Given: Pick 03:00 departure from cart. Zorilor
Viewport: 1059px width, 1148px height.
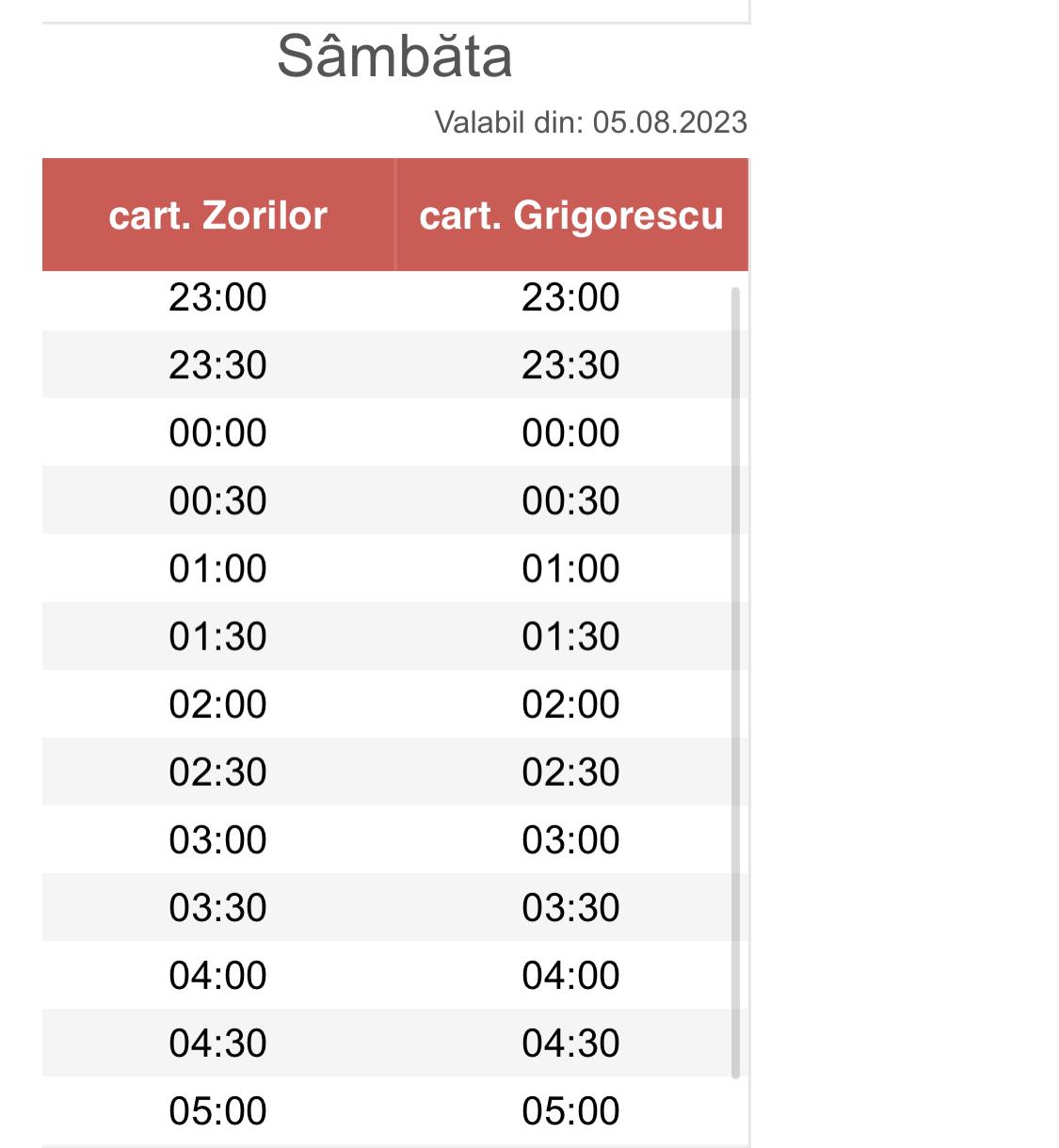Looking at the screenshot, I should (217, 839).
